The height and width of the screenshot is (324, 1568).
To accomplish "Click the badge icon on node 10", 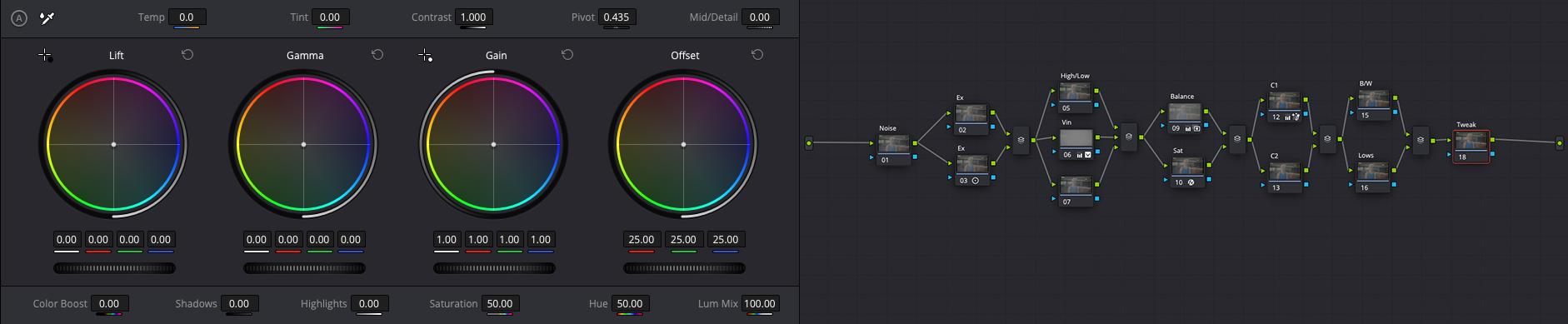I will [x=1191, y=182].
